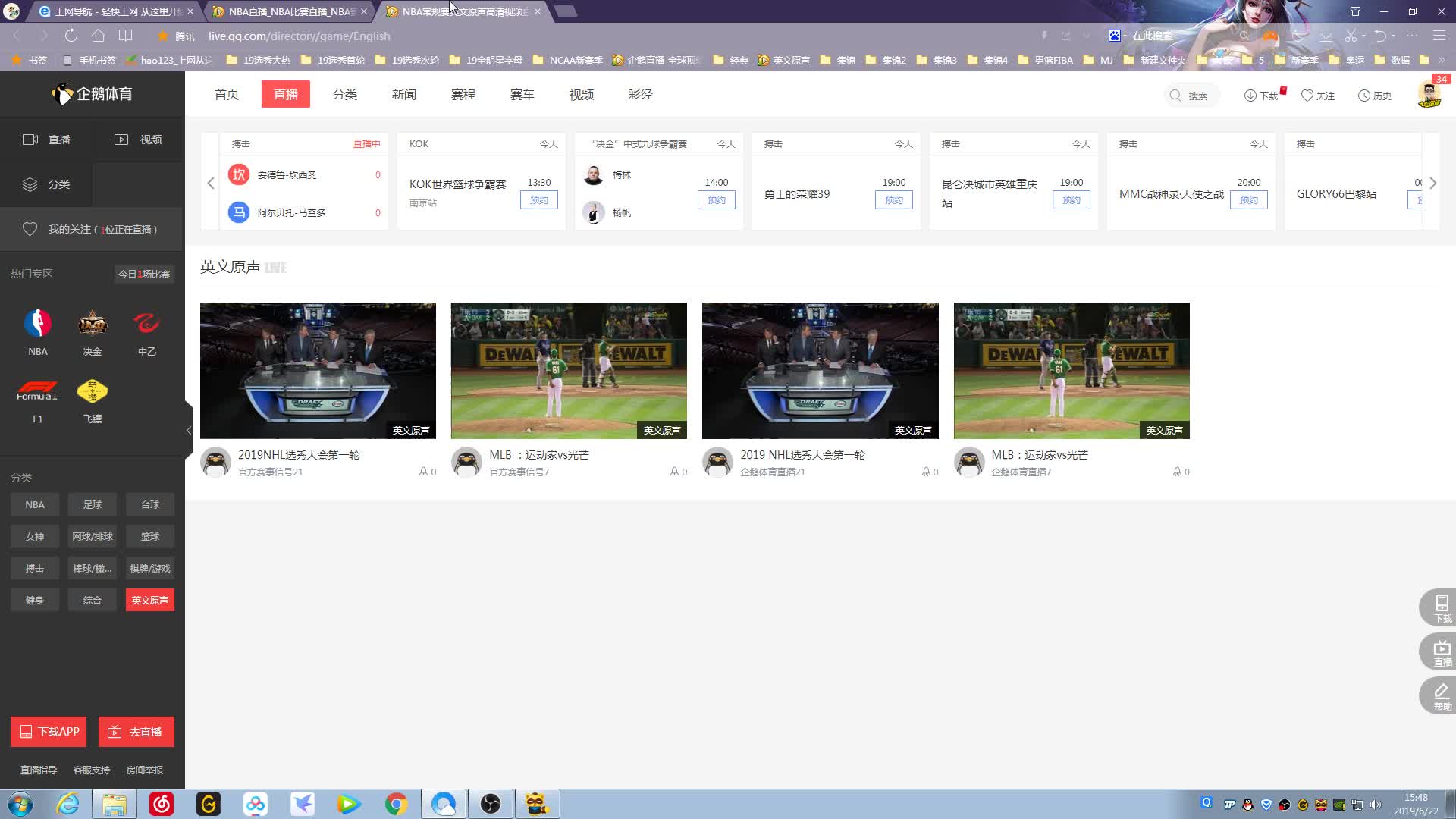Open the NBA zone icon in sidebar

point(37,324)
